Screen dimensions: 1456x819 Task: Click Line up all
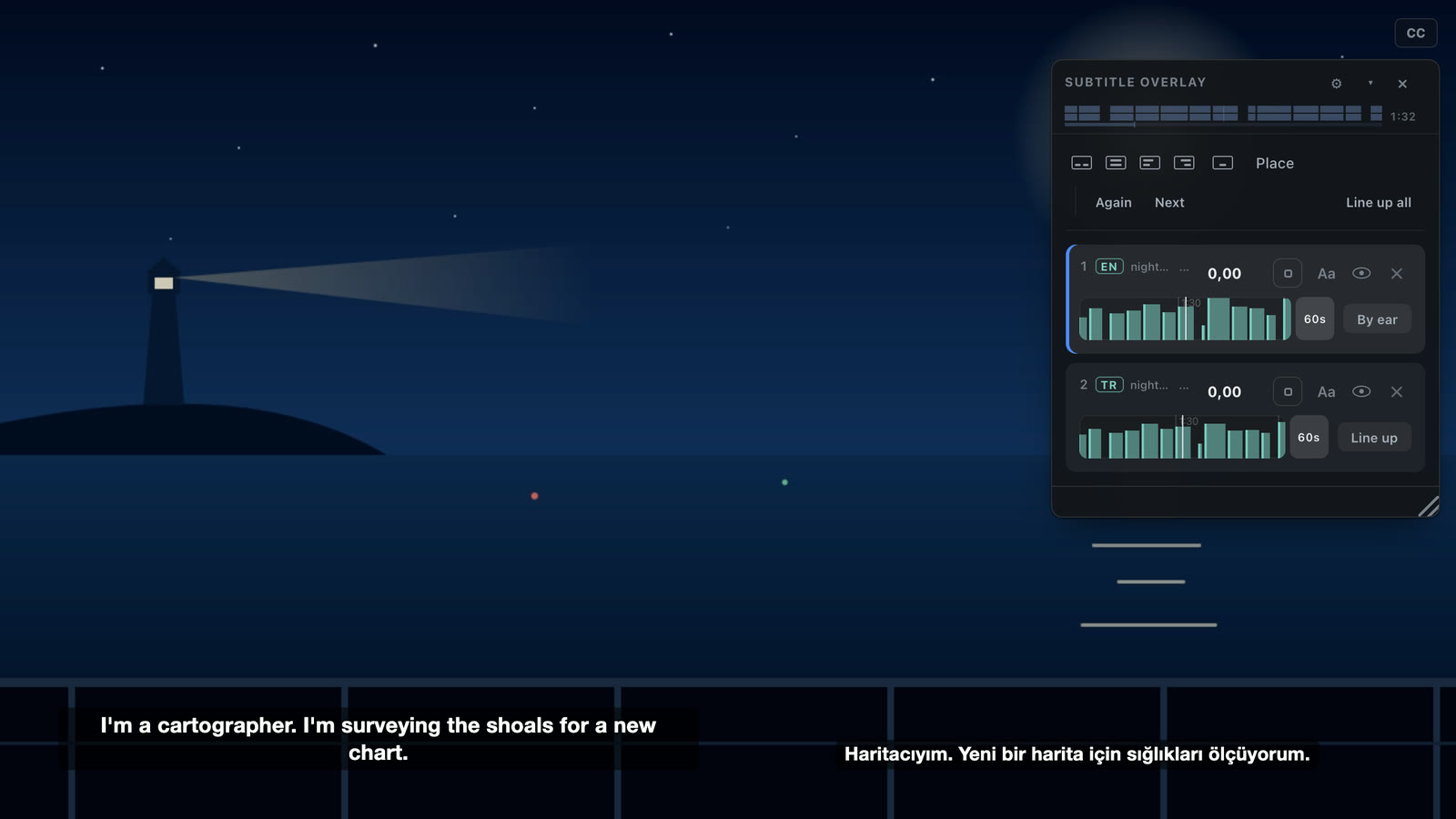click(x=1378, y=203)
